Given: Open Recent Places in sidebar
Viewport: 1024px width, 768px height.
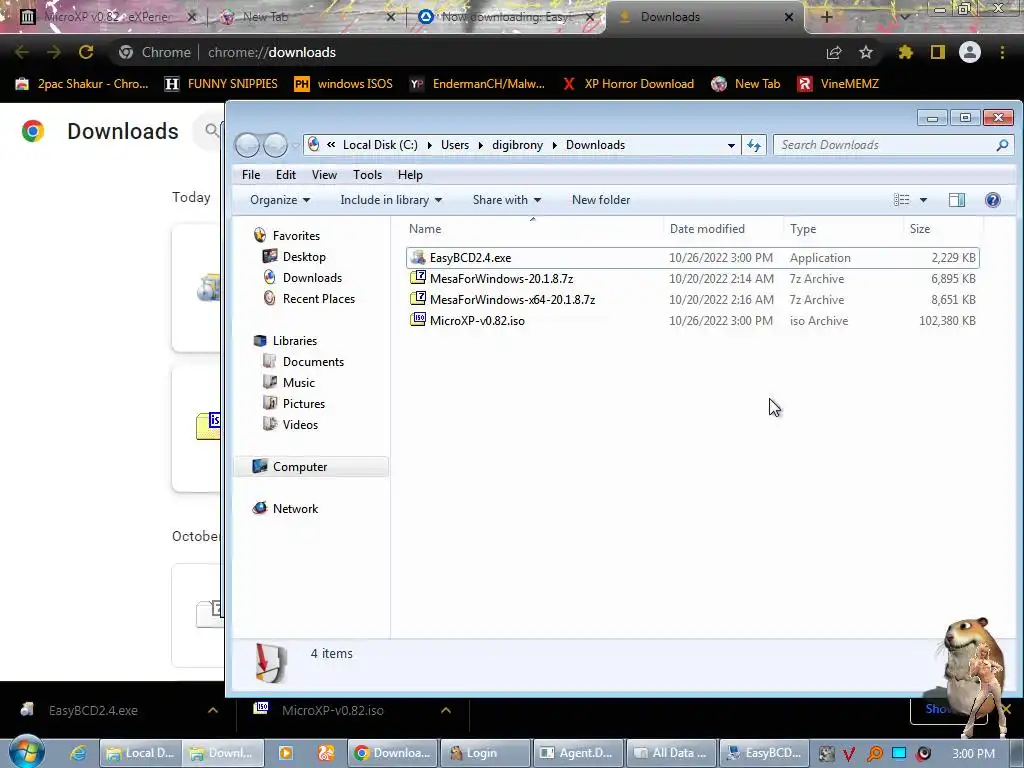Looking at the screenshot, I should click(x=319, y=298).
